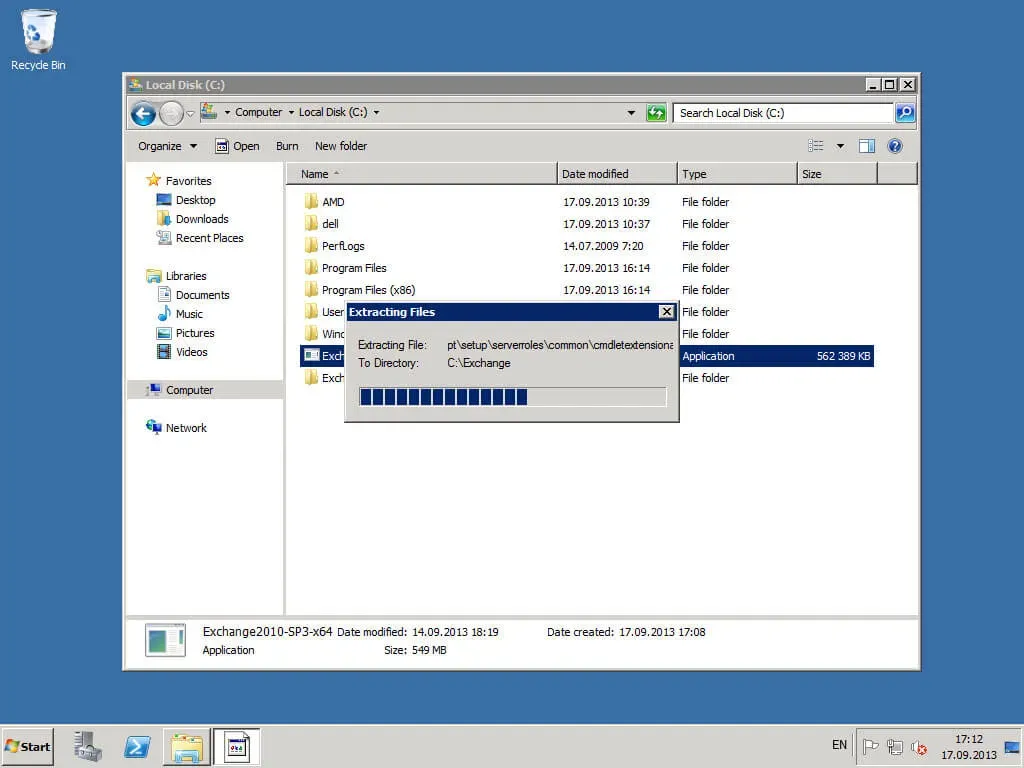Sort by Date modified column

coord(617,174)
